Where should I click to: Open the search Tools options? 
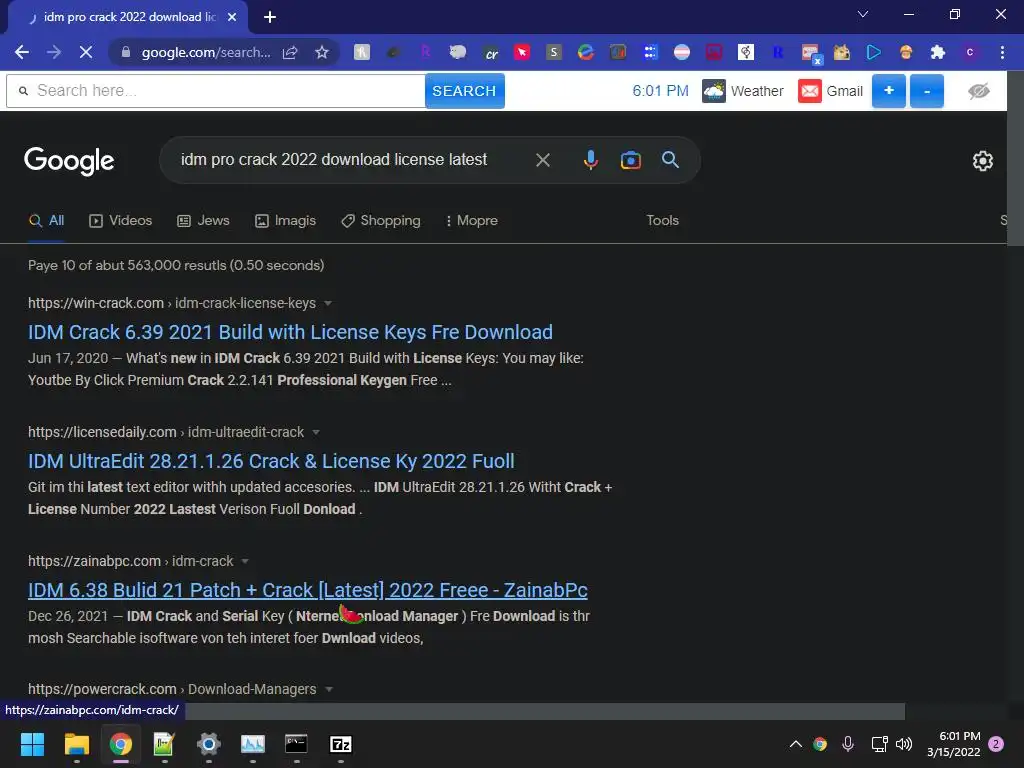(662, 221)
